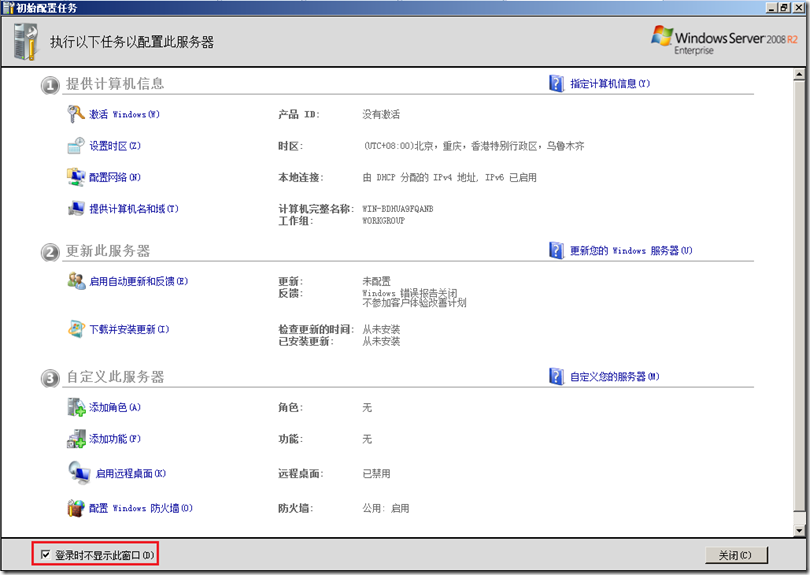The image size is (810, 575).
Task: Click the 关闭 button
Action: coord(736,555)
